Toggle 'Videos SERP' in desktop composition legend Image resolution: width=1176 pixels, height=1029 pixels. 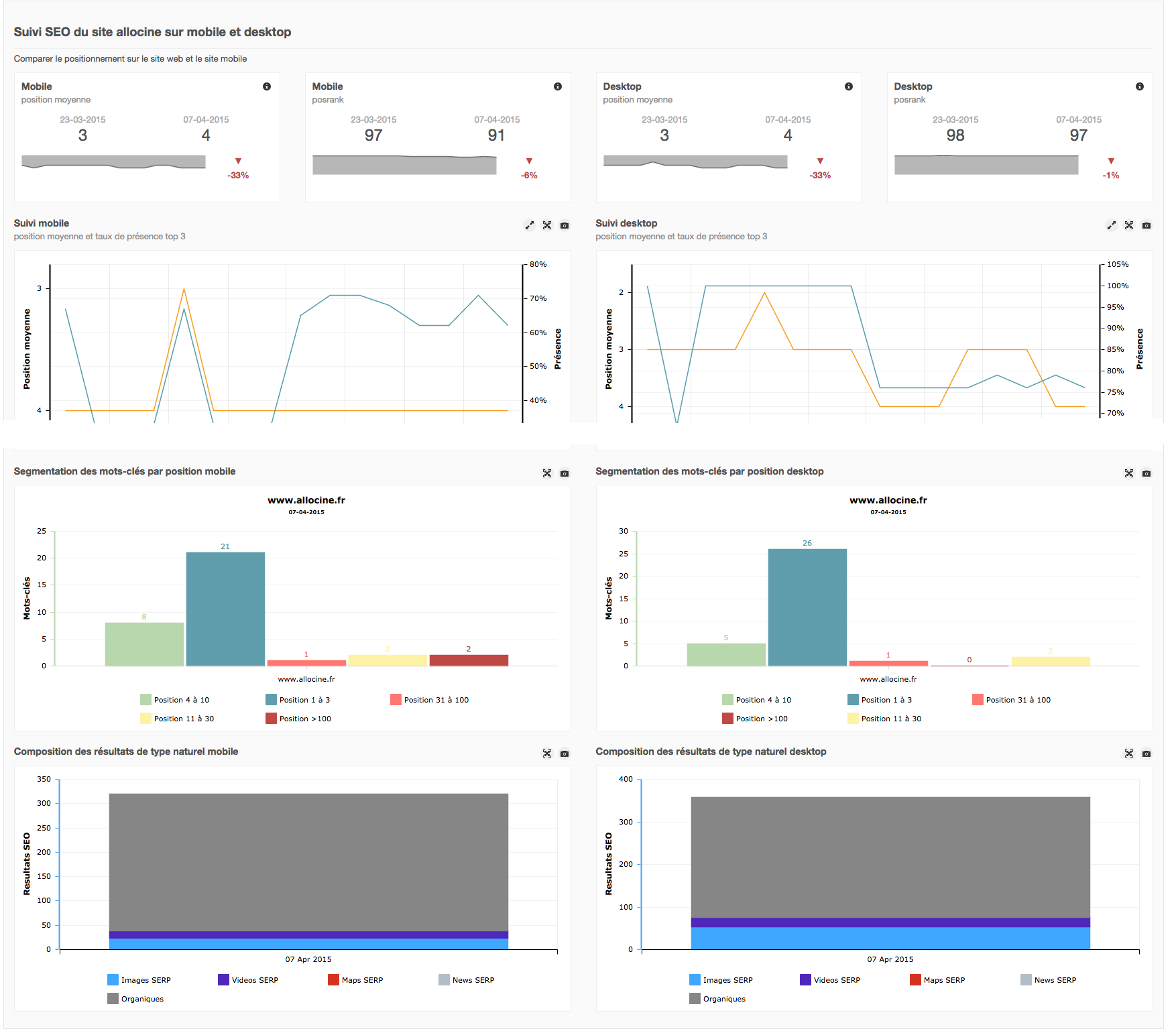(x=830, y=980)
